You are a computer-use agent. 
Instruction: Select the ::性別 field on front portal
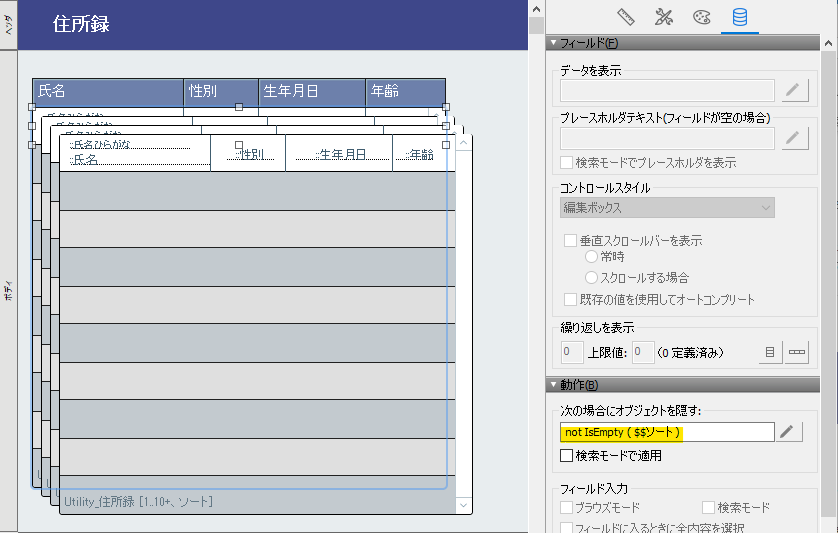point(251,155)
